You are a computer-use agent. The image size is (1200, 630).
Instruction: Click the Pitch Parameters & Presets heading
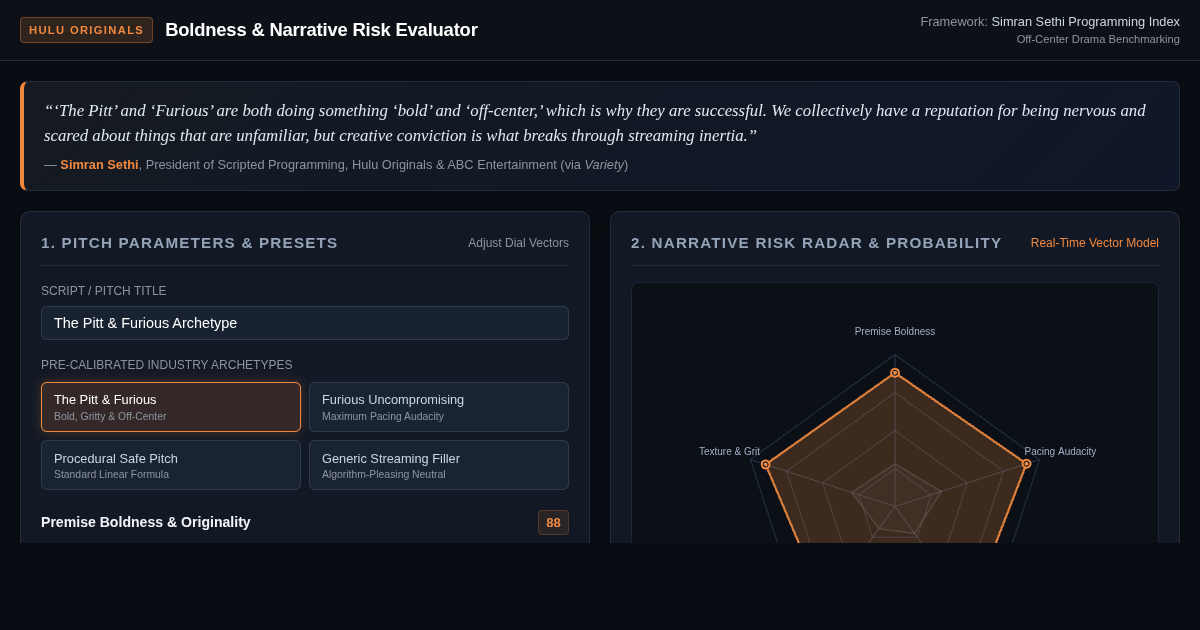coord(190,243)
